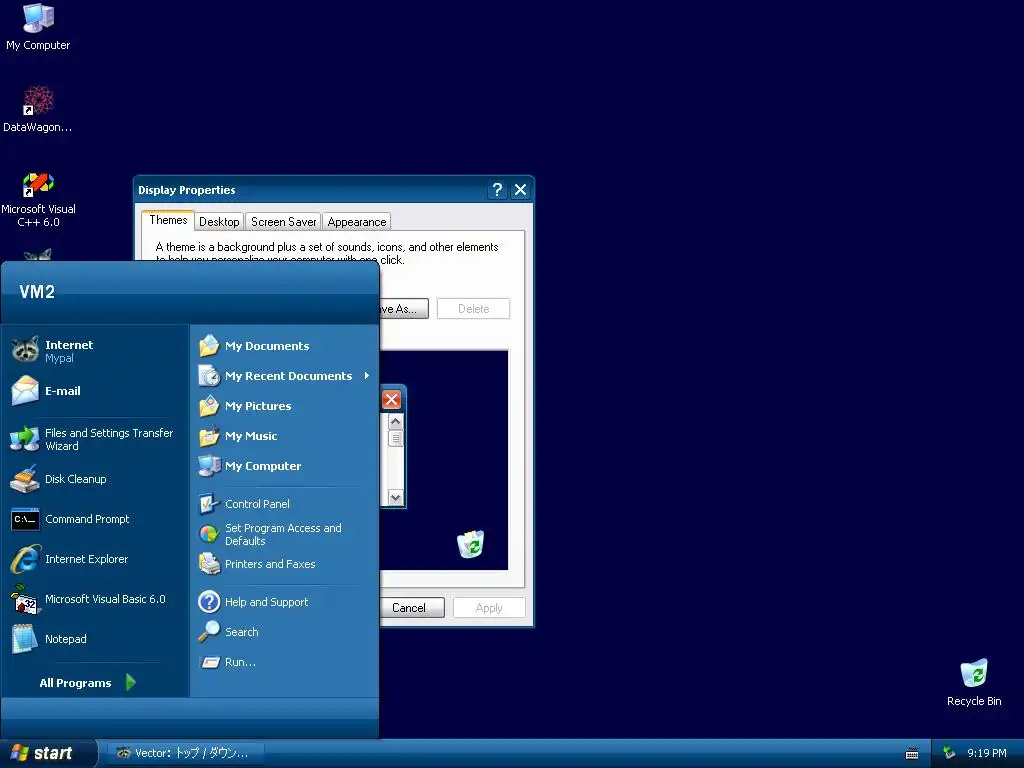Image resolution: width=1024 pixels, height=768 pixels.
Task: Switch to the Desktop tab
Action: tap(219, 222)
